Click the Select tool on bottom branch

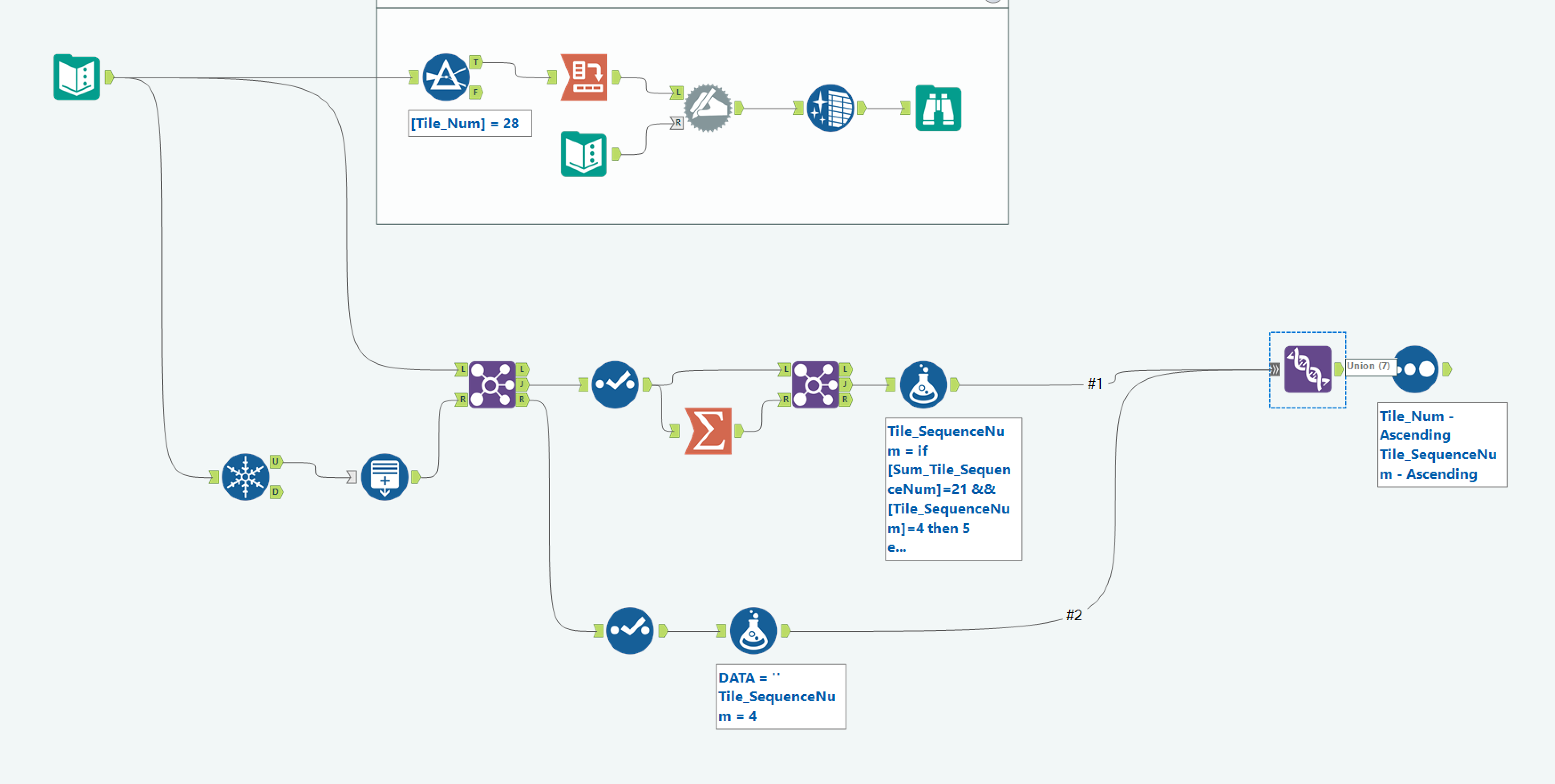tap(630, 630)
